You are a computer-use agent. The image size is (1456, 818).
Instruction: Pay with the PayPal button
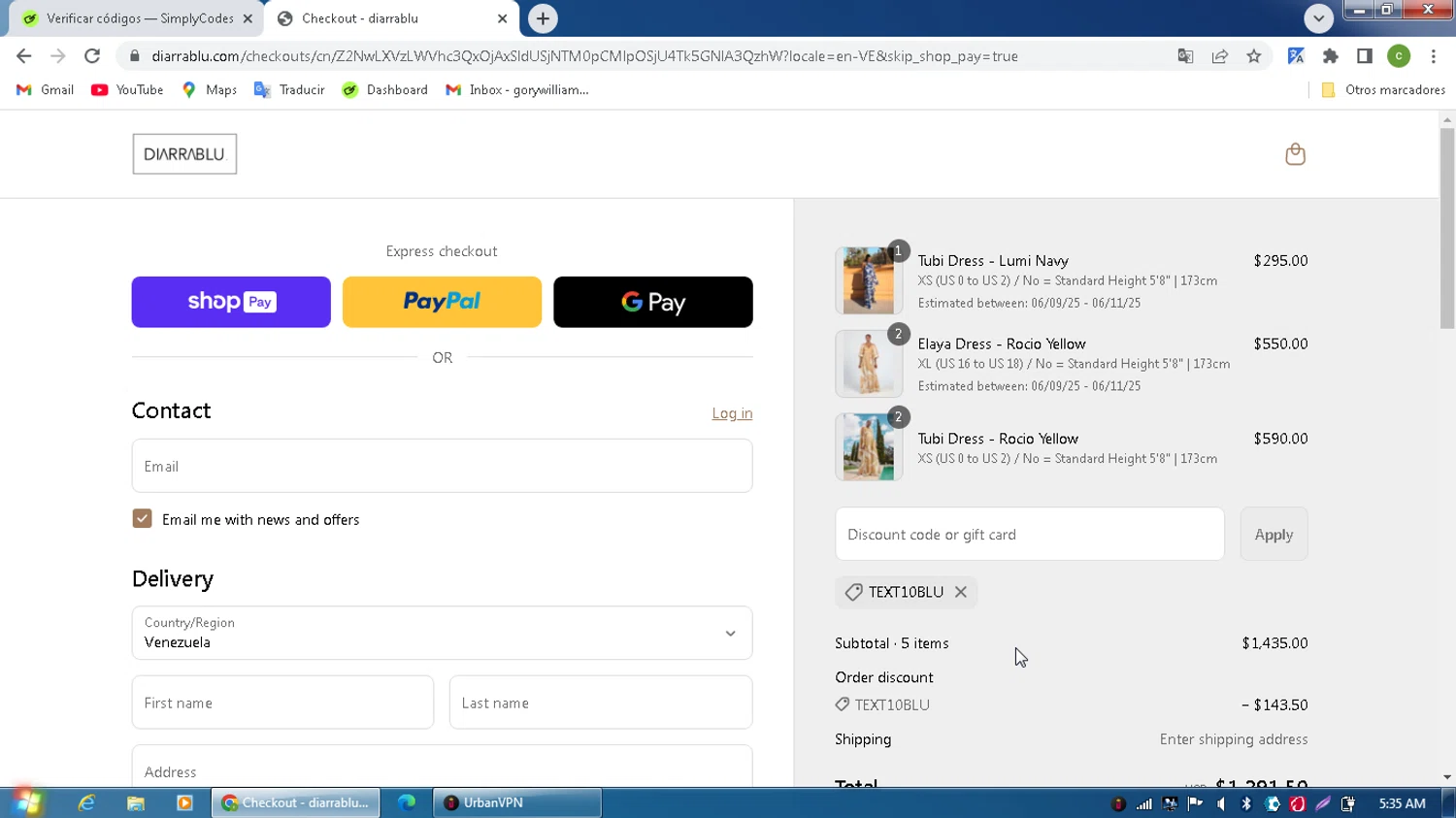(x=442, y=302)
